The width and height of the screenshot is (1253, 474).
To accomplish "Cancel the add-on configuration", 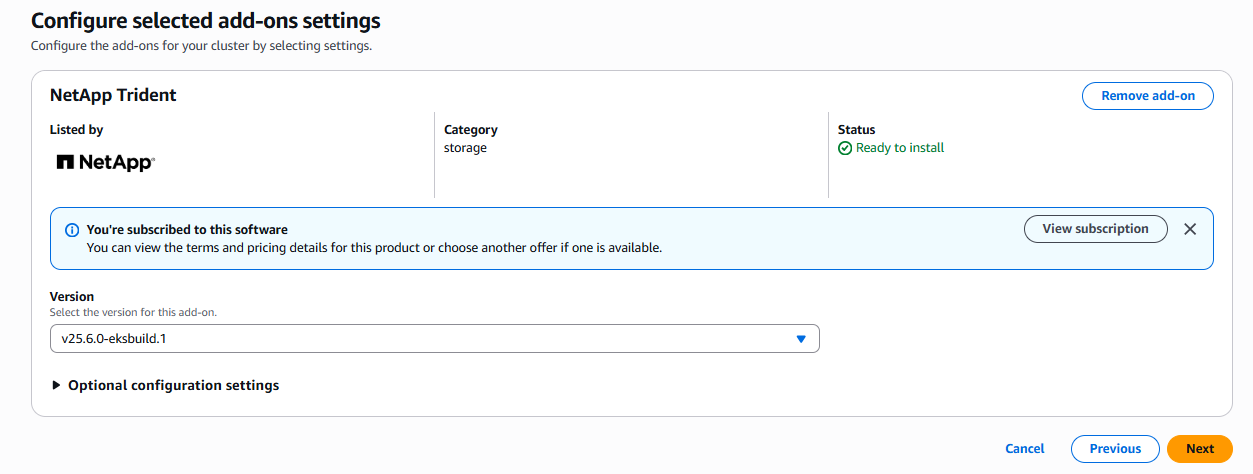I will point(1025,449).
